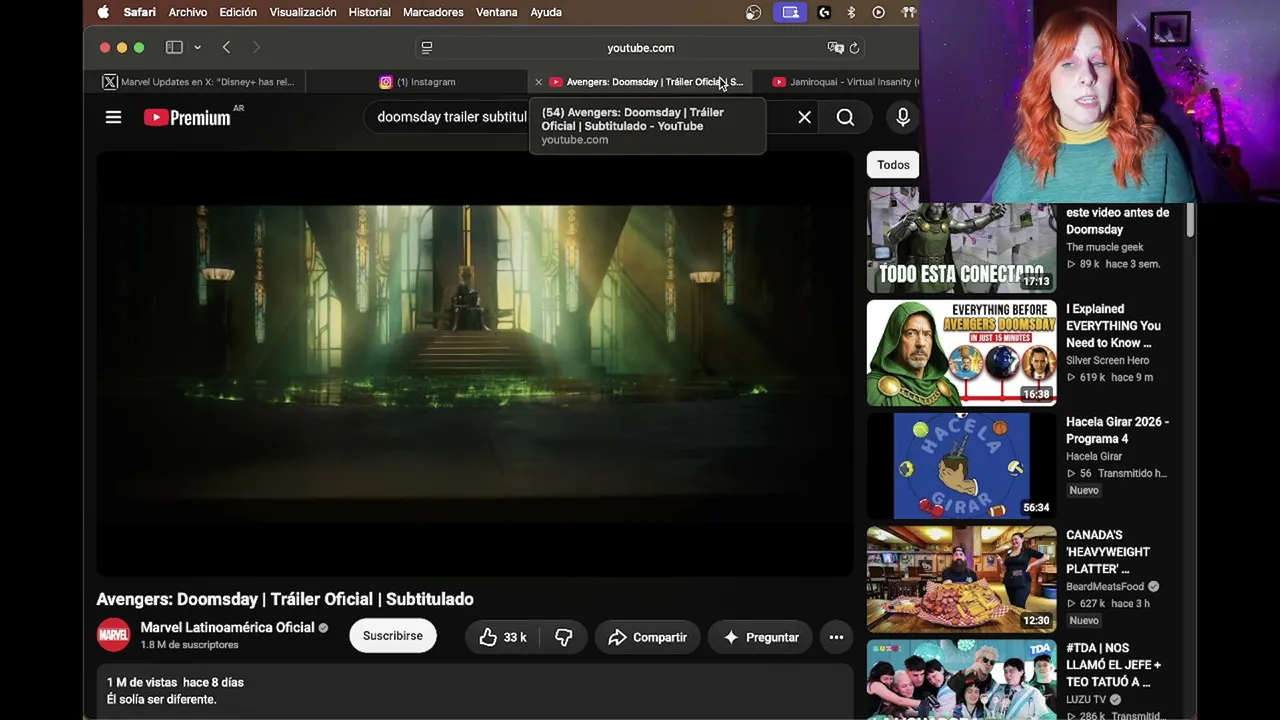Share the video using Compartir
The image size is (1280, 720).
tap(647, 637)
